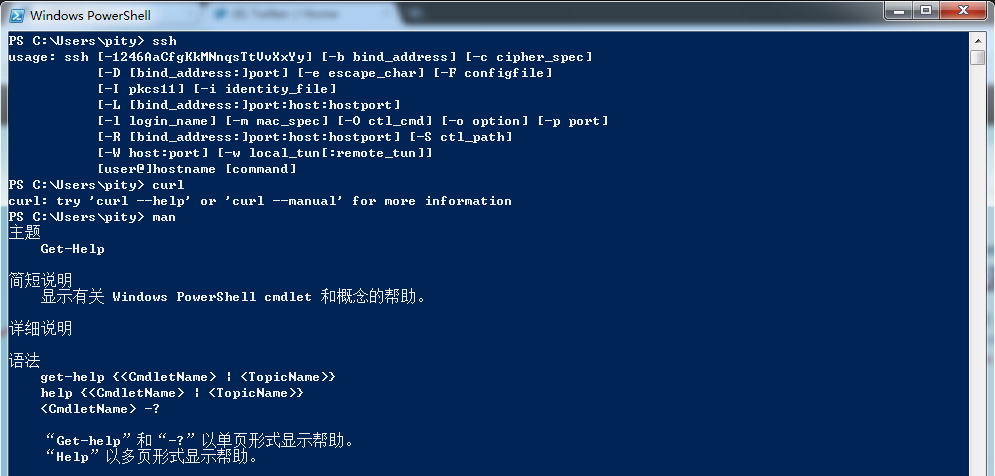Open the PowerShell title bar system icon
This screenshot has width=995, height=476.
point(16,15)
